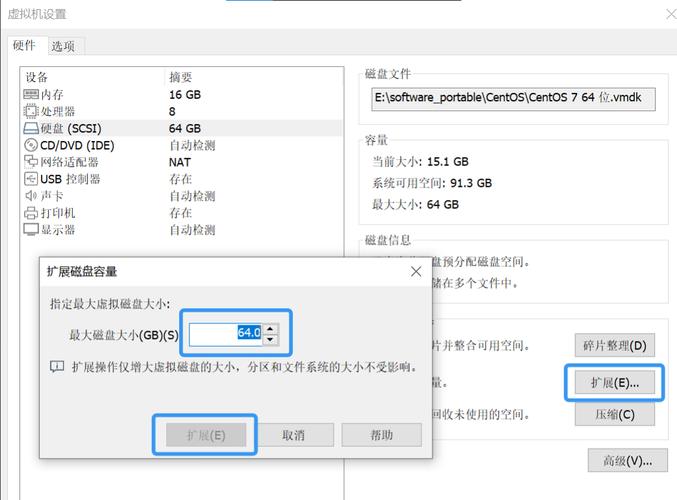The height and width of the screenshot is (500, 677).
Task: Switch to the 选项 tab
Action: coord(63,46)
